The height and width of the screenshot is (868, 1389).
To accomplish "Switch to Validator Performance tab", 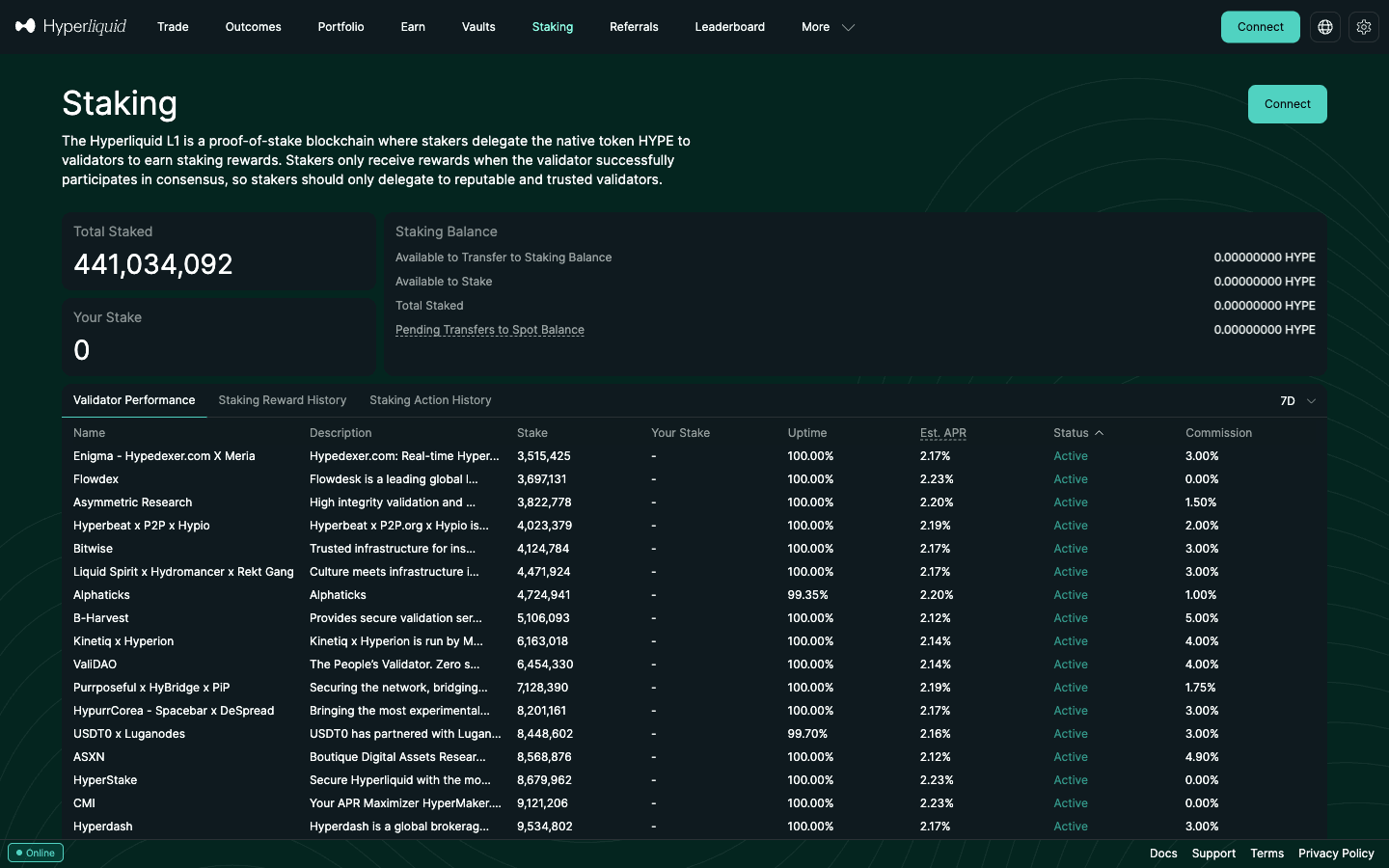I will pyautogui.click(x=134, y=400).
